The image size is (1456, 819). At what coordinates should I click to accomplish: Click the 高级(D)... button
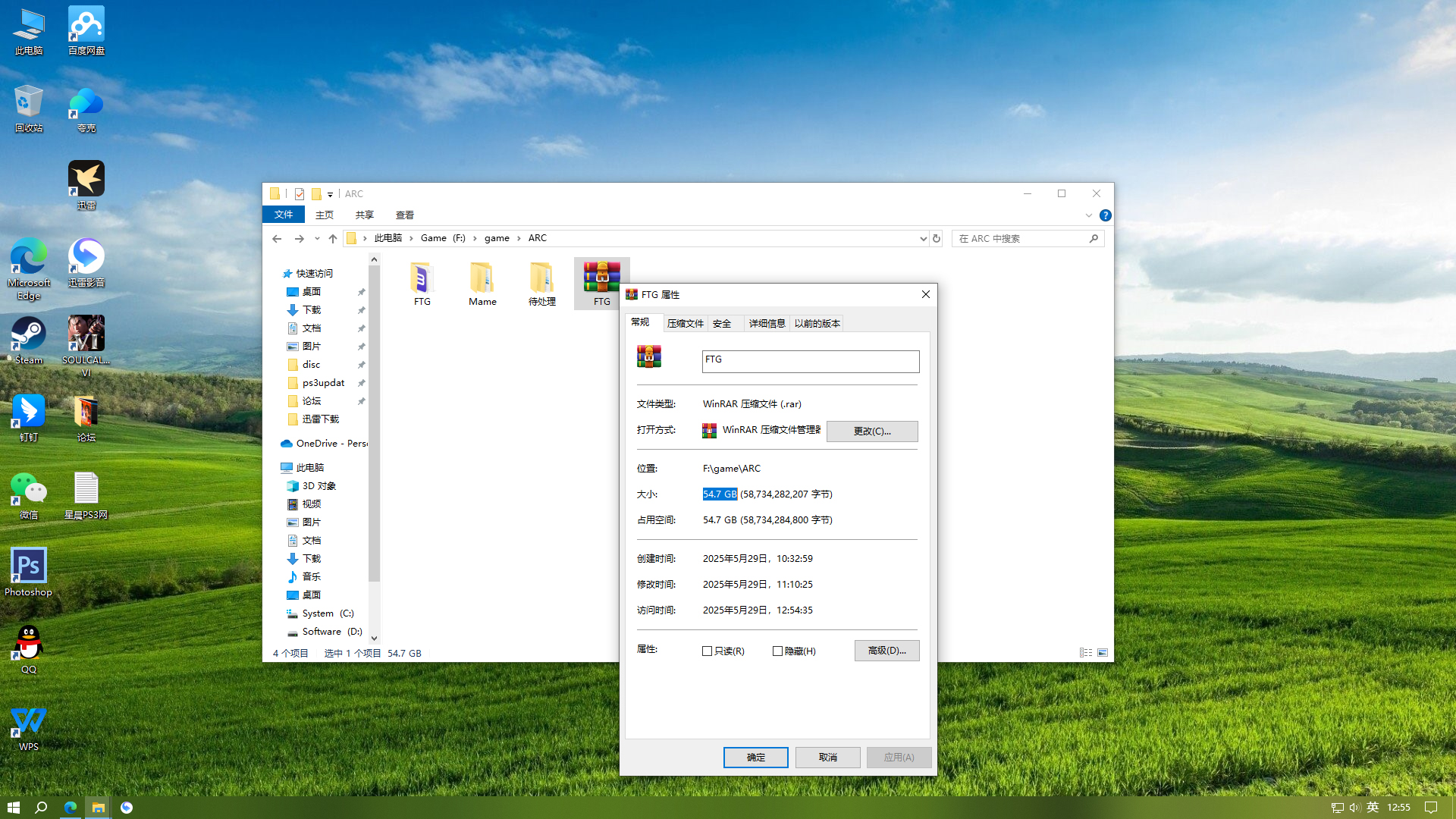tap(886, 651)
